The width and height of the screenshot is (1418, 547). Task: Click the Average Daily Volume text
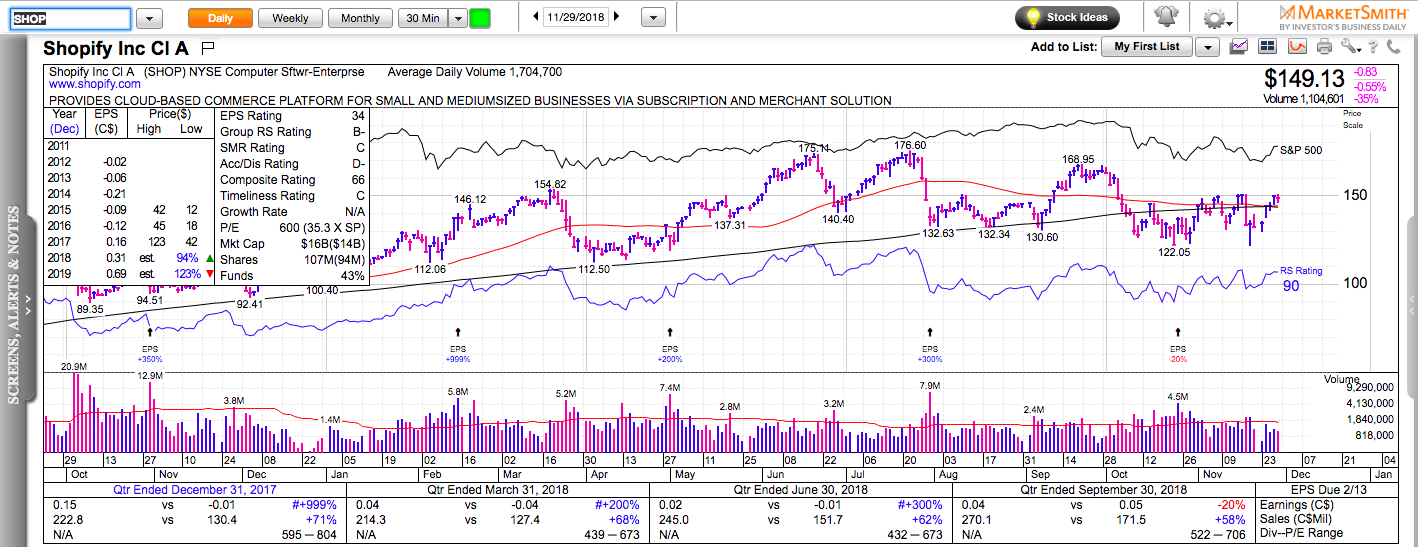474,72
